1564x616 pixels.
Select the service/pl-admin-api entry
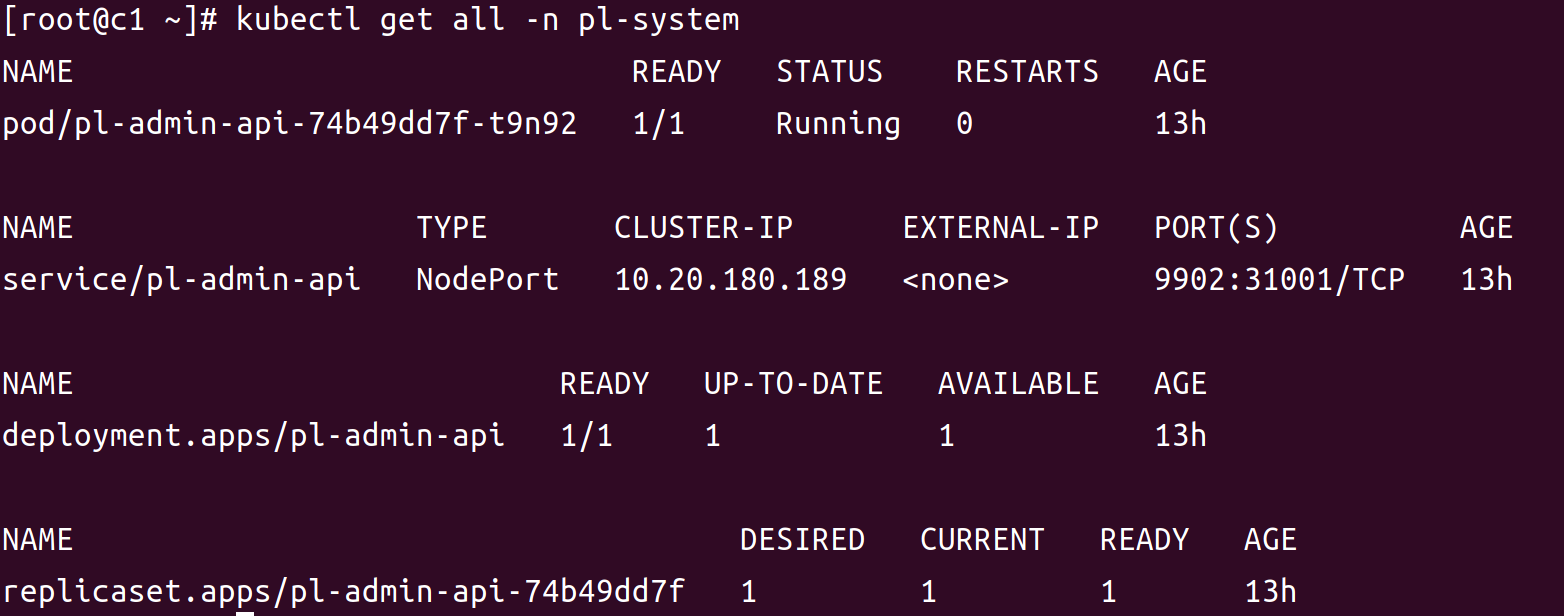click(x=181, y=280)
